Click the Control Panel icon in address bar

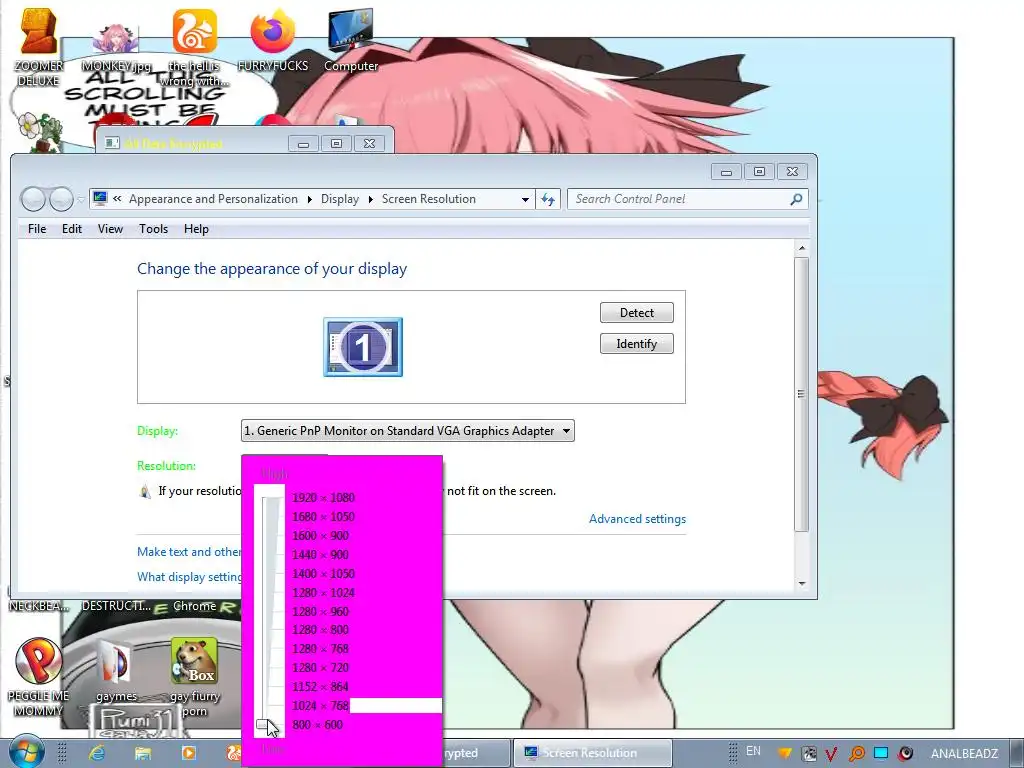click(100, 199)
